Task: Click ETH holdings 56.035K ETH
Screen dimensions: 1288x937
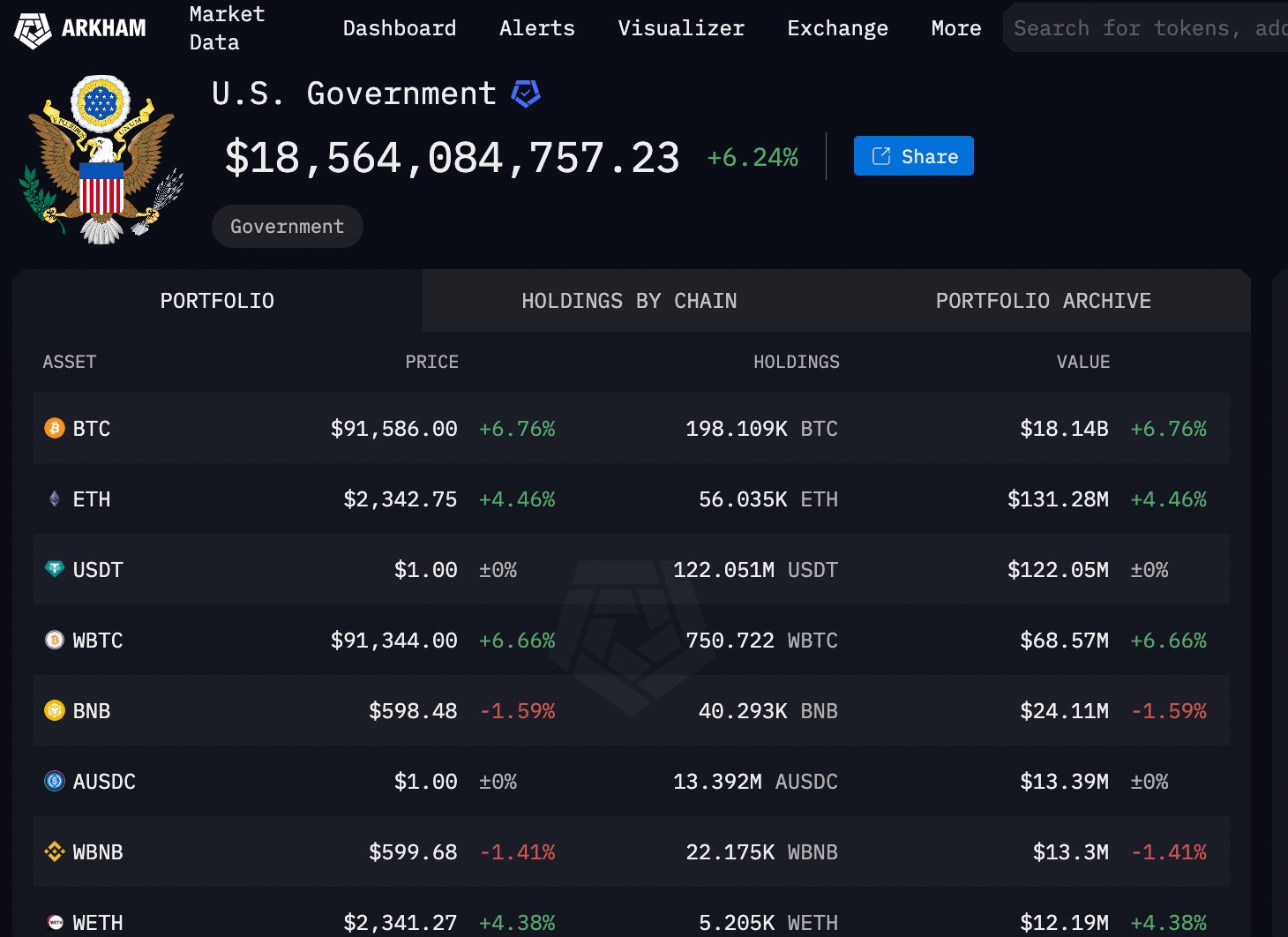Action: [768, 499]
